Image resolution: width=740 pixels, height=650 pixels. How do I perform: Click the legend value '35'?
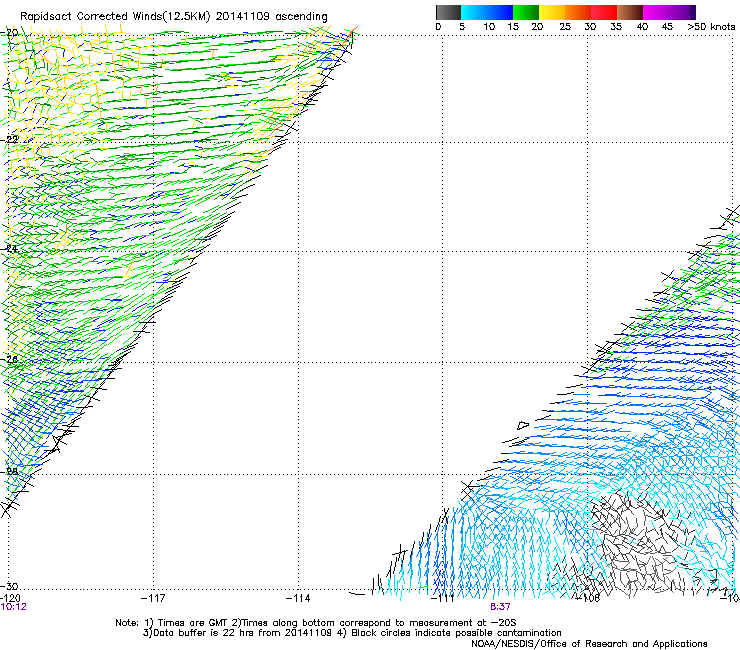pyautogui.click(x=616, y=27)
